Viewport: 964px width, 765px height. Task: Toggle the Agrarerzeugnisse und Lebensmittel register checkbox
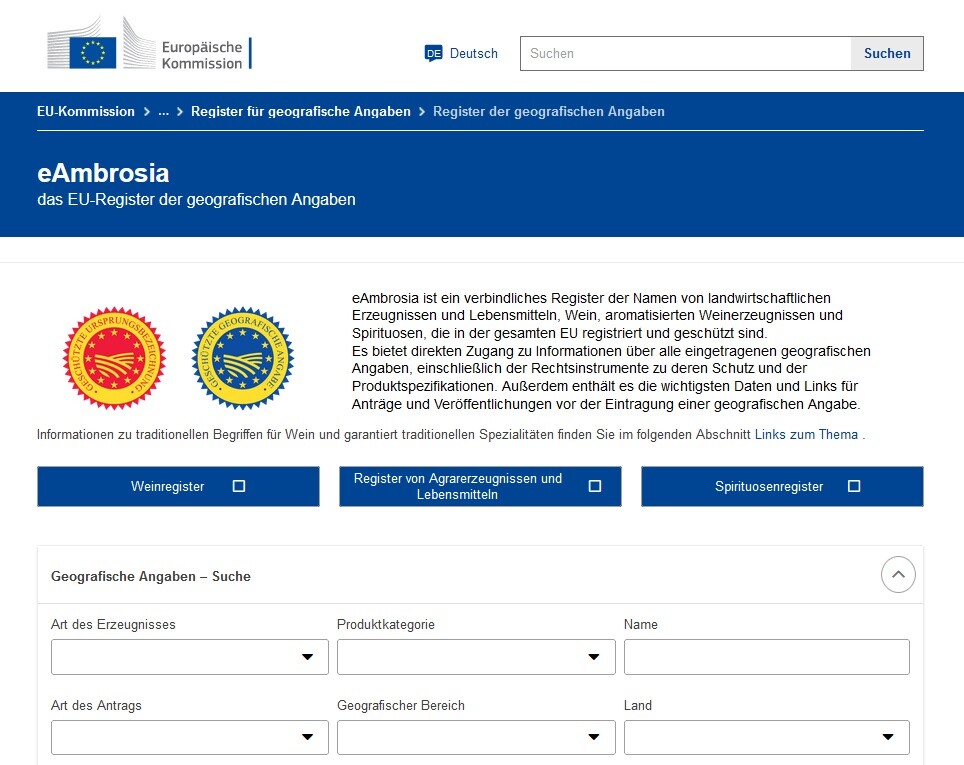pos(595,486)
